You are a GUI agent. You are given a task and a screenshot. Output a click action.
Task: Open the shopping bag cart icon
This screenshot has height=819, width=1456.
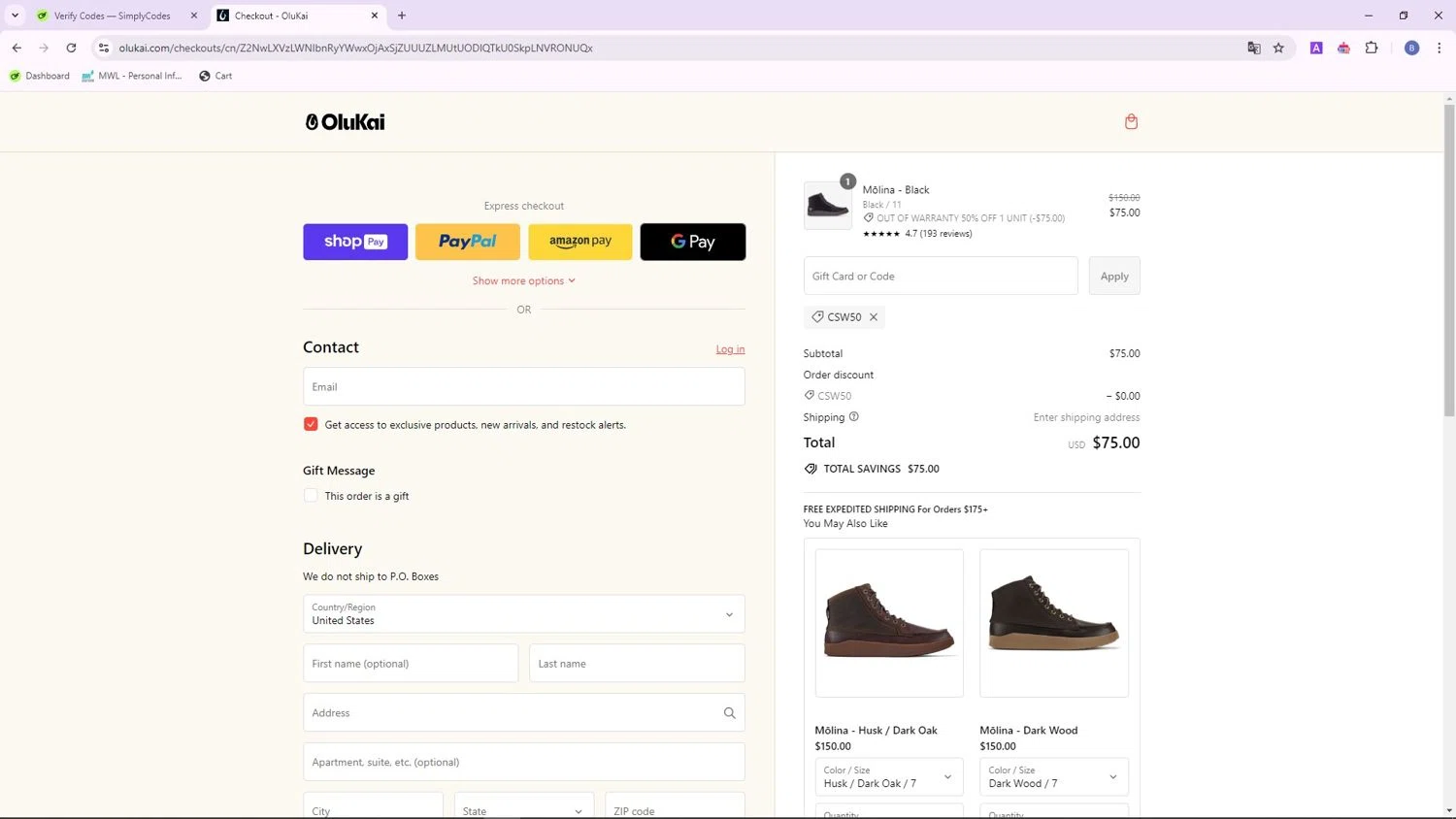click(1131, 121)
